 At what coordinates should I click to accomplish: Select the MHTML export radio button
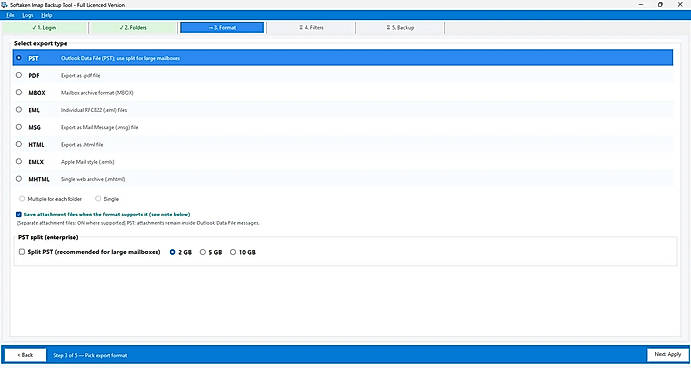coord(19,178)
